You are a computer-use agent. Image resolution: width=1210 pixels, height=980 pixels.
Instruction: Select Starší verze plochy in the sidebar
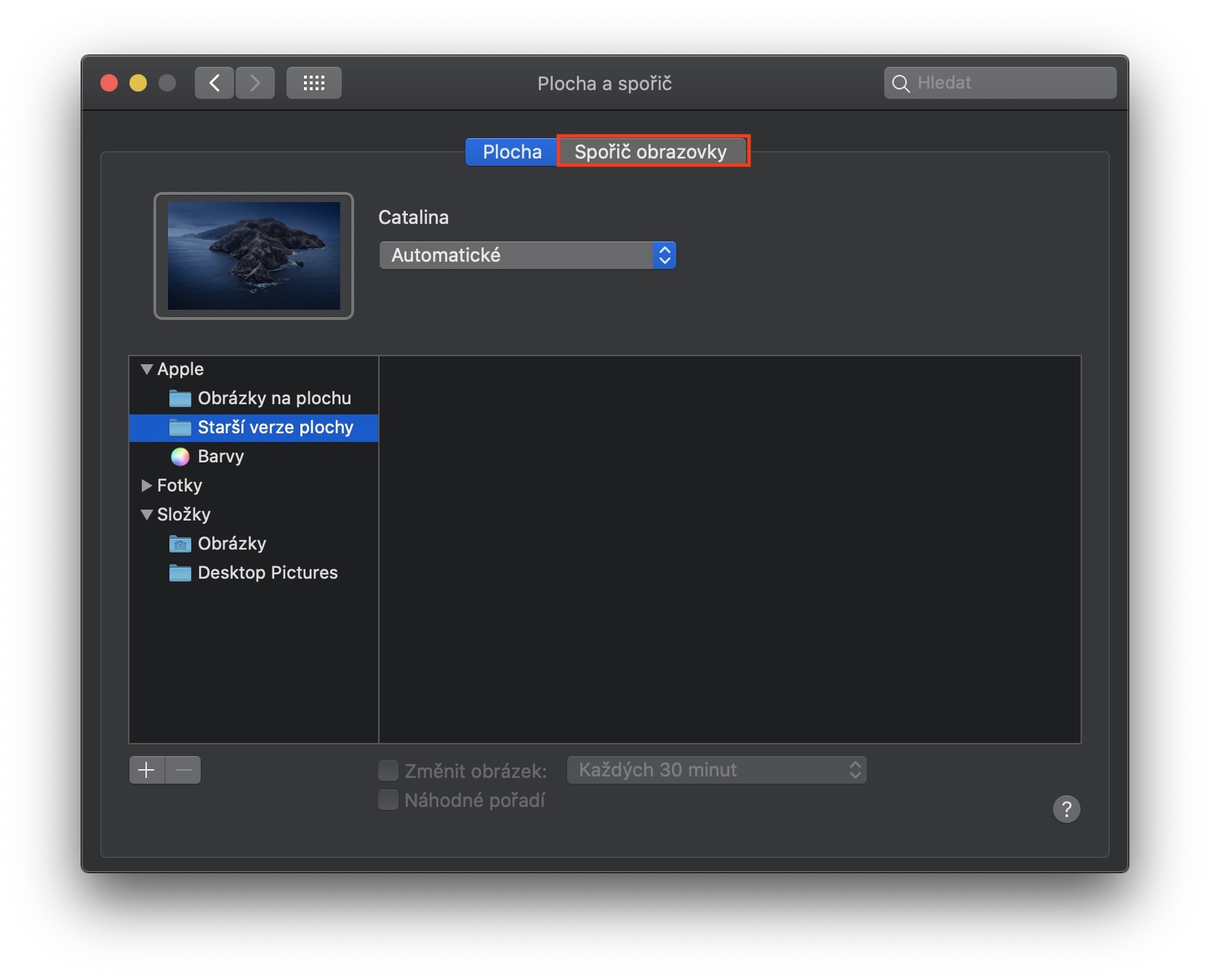click(x=254, y=427)
